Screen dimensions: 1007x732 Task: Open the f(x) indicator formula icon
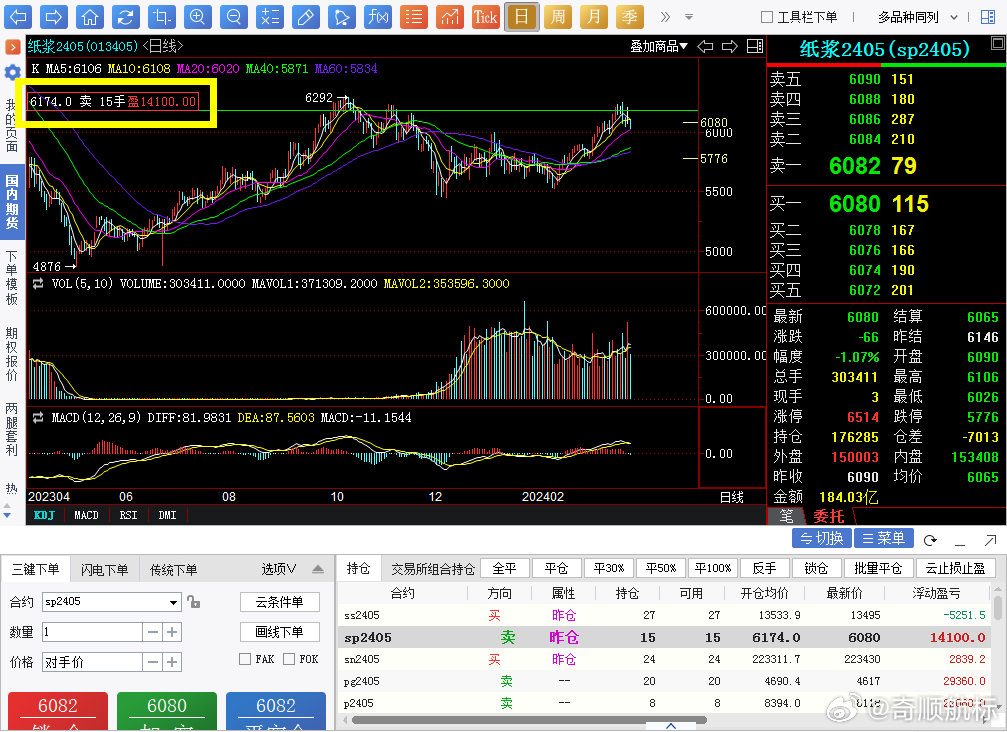pyautogui.click(x=378, y=17)
